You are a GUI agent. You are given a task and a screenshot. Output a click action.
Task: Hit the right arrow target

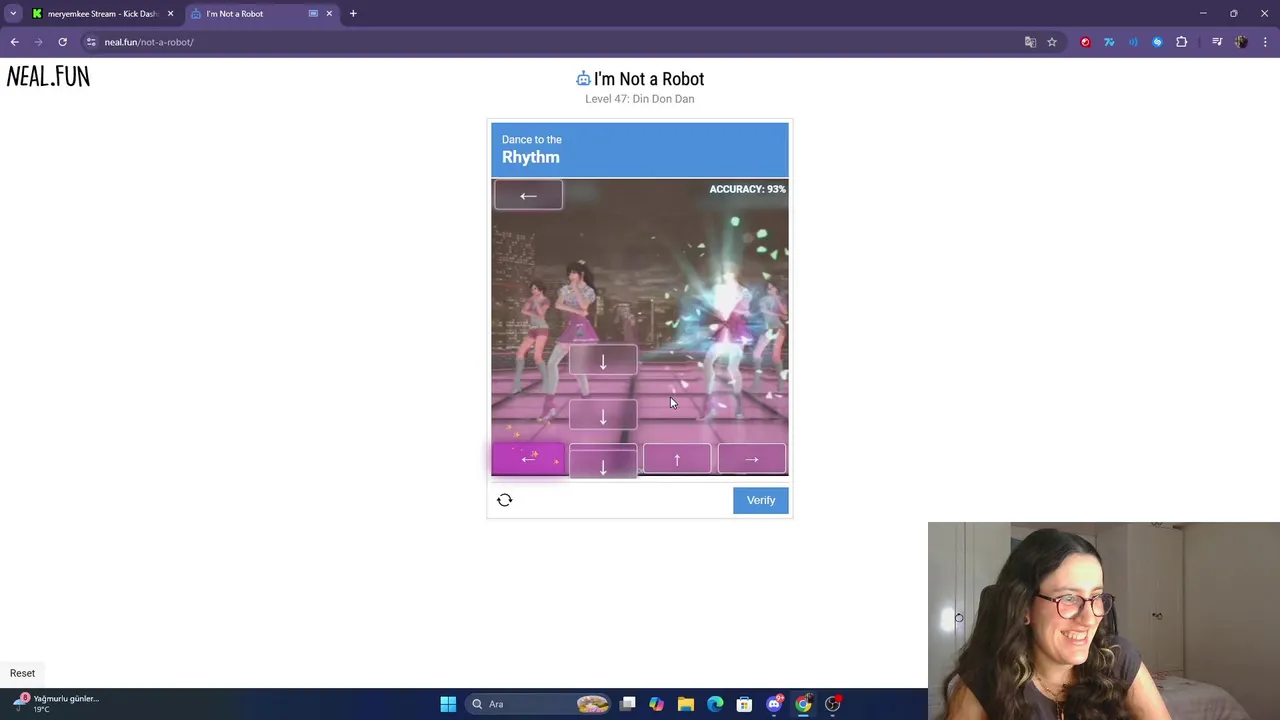[x=752, y=459]
